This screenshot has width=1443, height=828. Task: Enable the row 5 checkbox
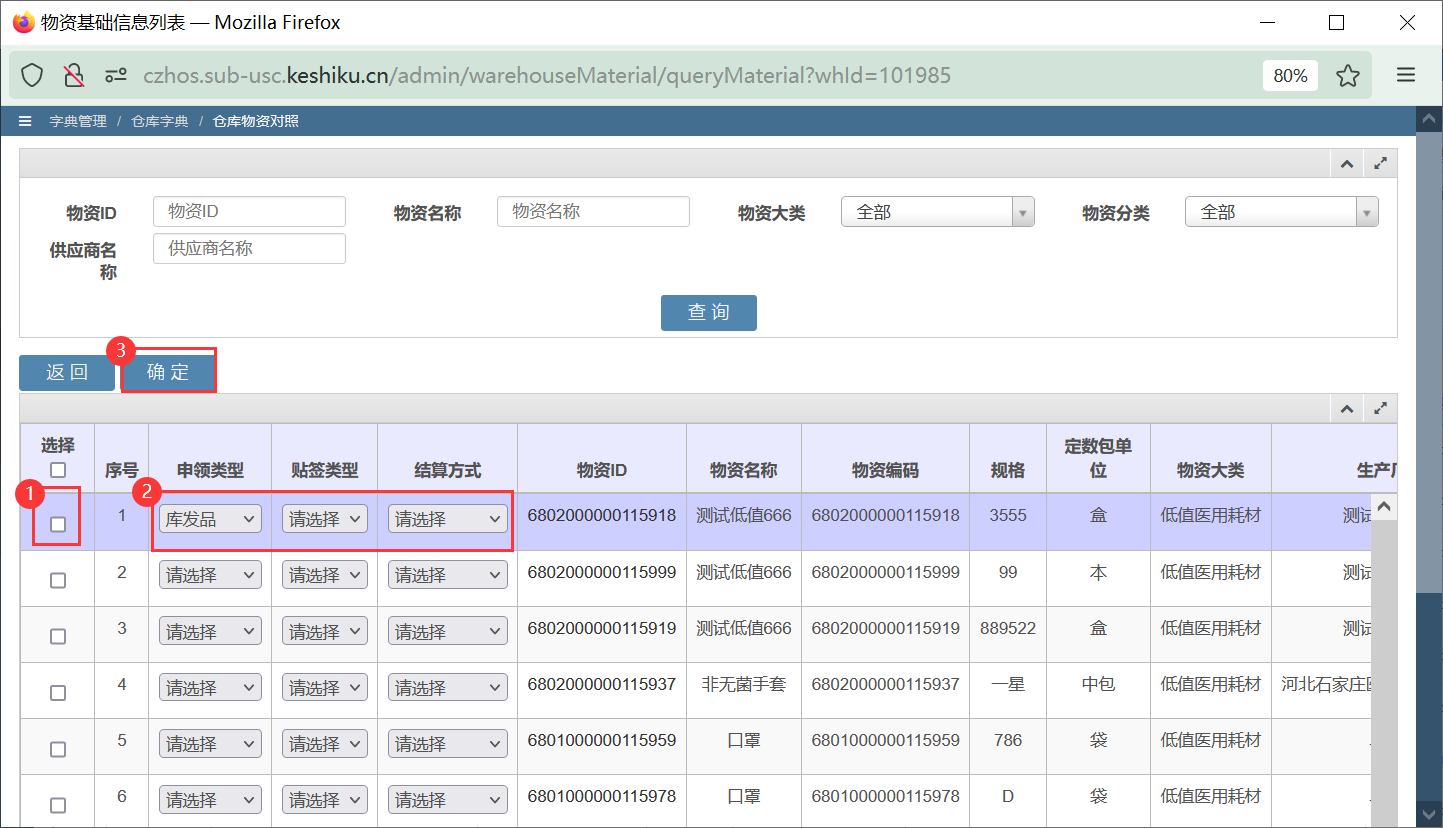[x=58, y=749]
